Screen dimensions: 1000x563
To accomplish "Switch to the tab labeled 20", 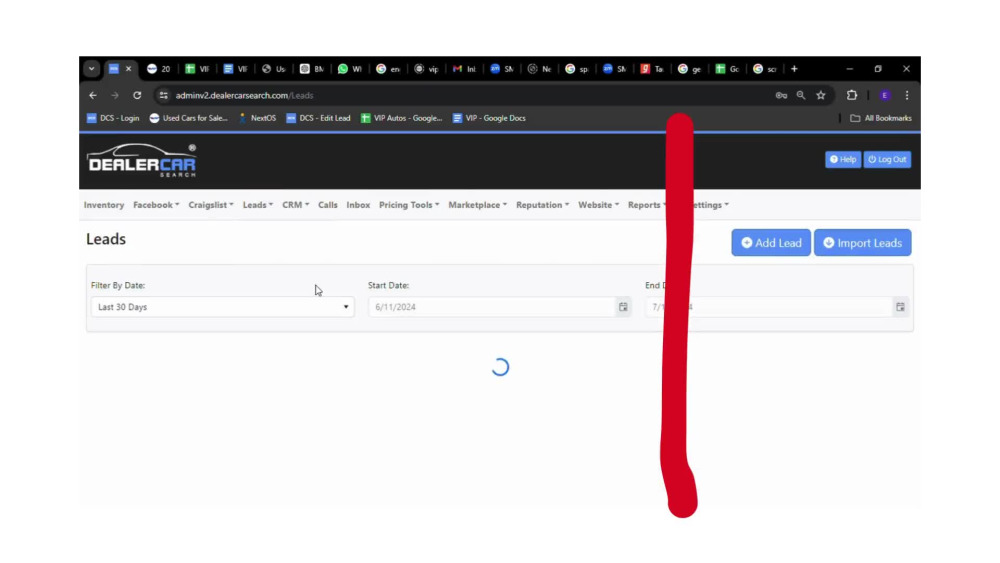I will 159,69.
